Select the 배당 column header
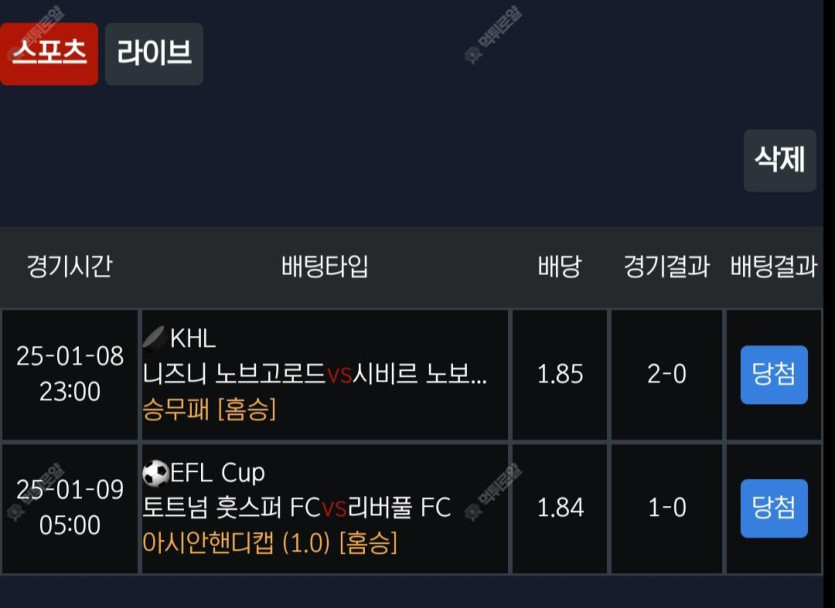 click(x=560, y=266)
